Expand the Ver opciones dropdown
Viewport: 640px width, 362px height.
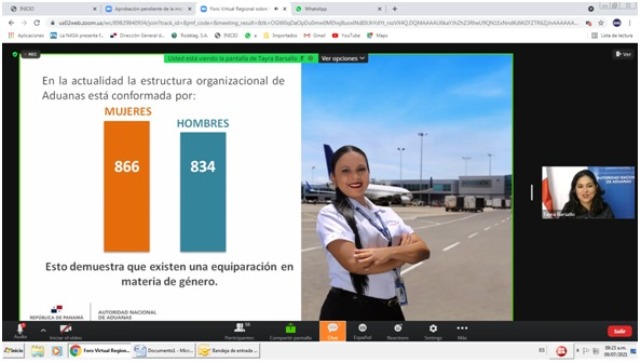[x=343, y=58]
